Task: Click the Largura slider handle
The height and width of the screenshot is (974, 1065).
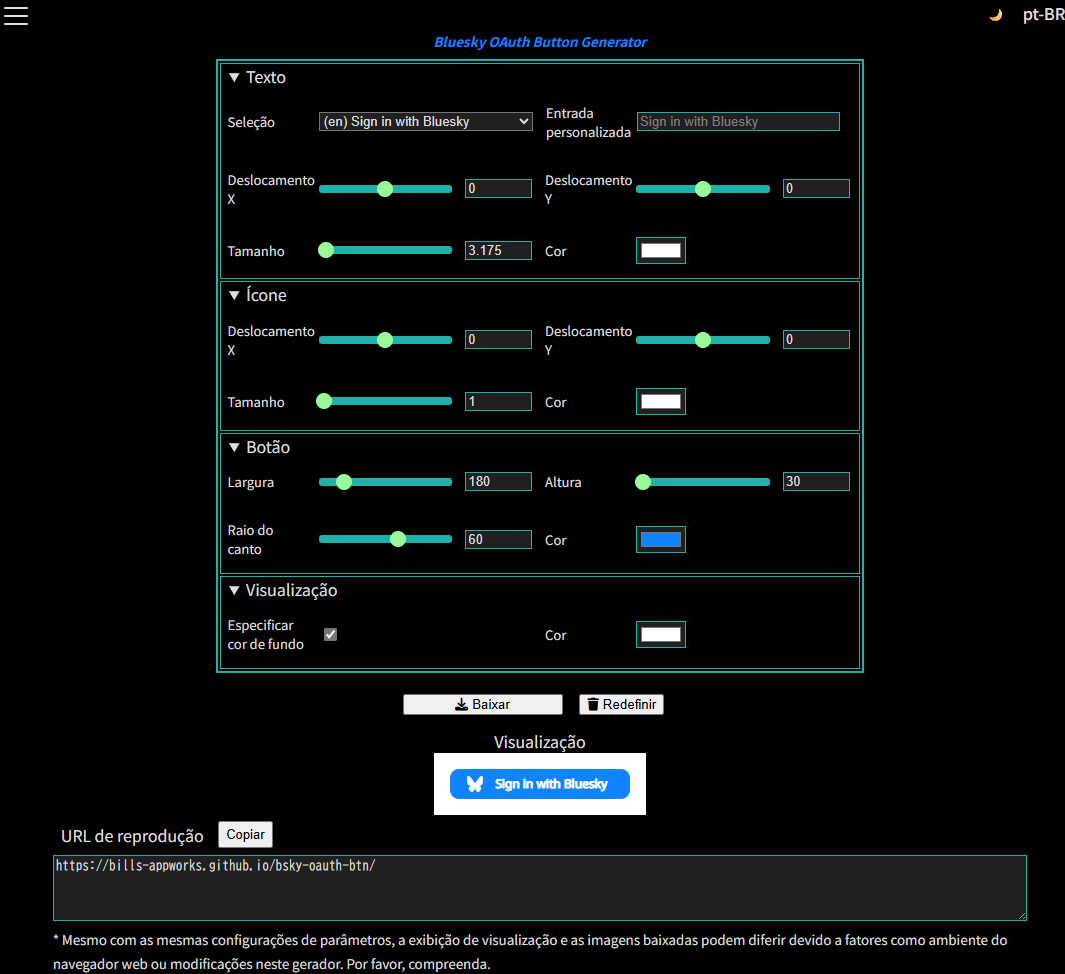Action: coord(344,482)
